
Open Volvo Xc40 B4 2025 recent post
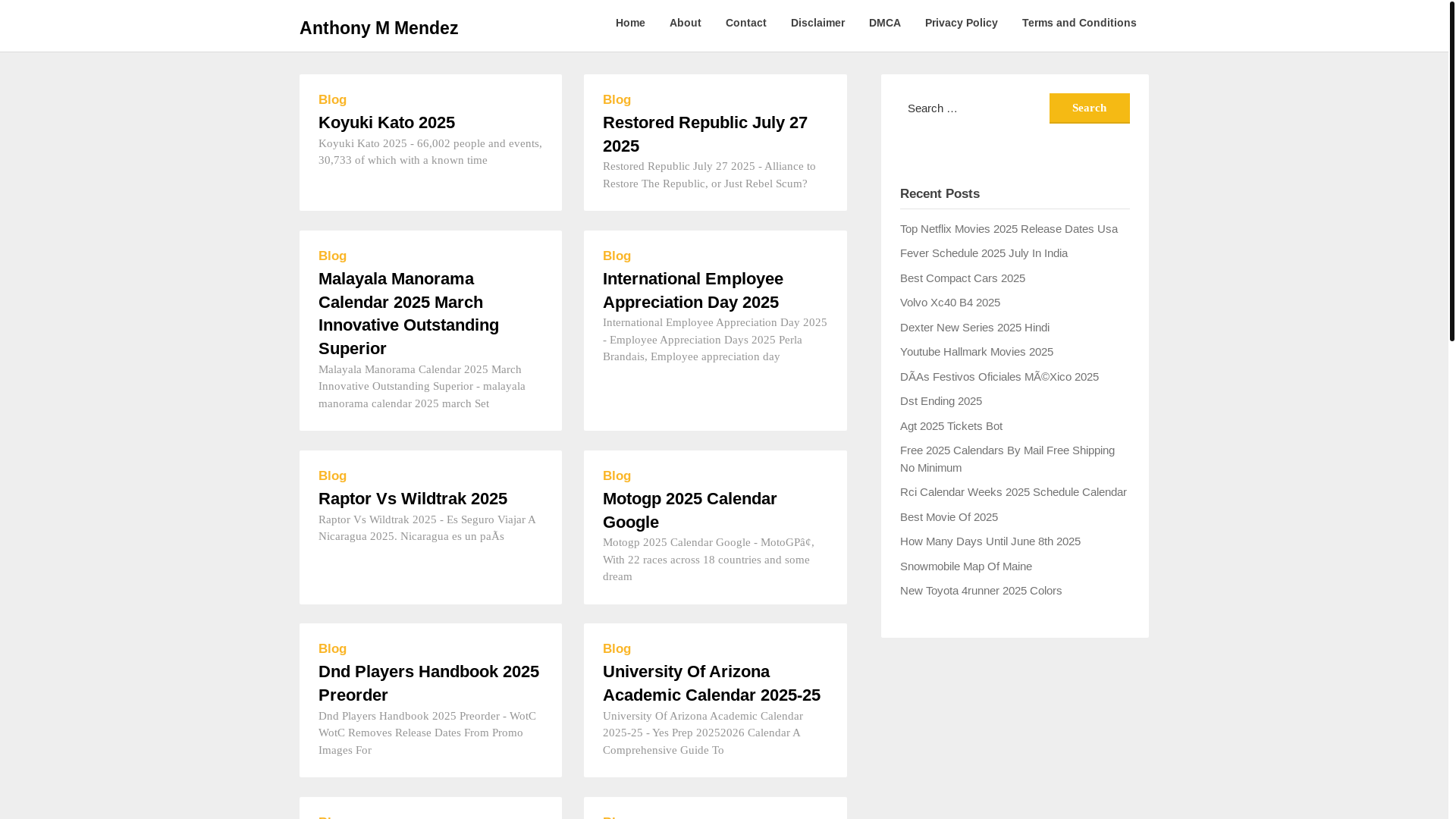(x=949, y=303)
